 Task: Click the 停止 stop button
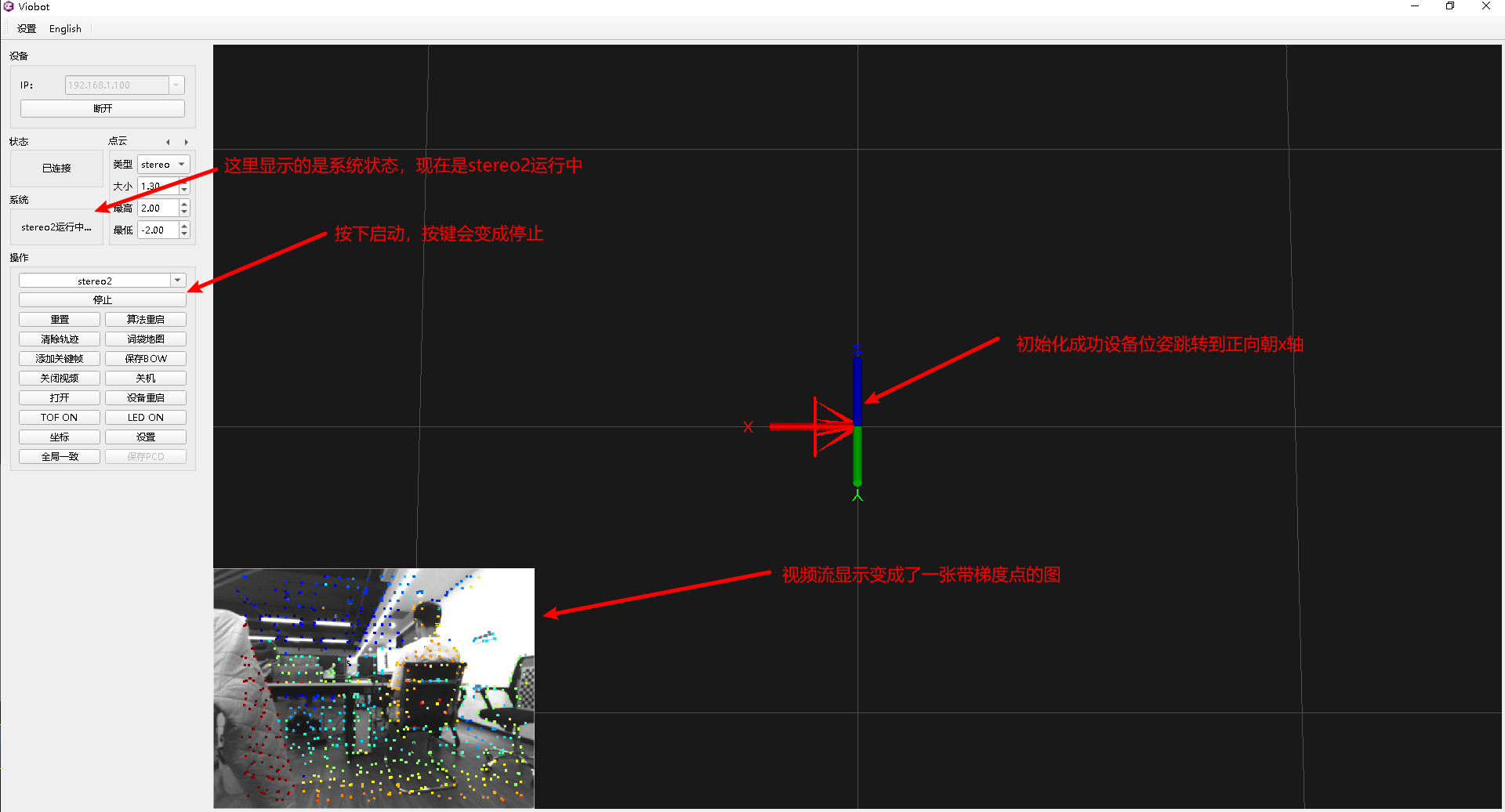[103, 299]
